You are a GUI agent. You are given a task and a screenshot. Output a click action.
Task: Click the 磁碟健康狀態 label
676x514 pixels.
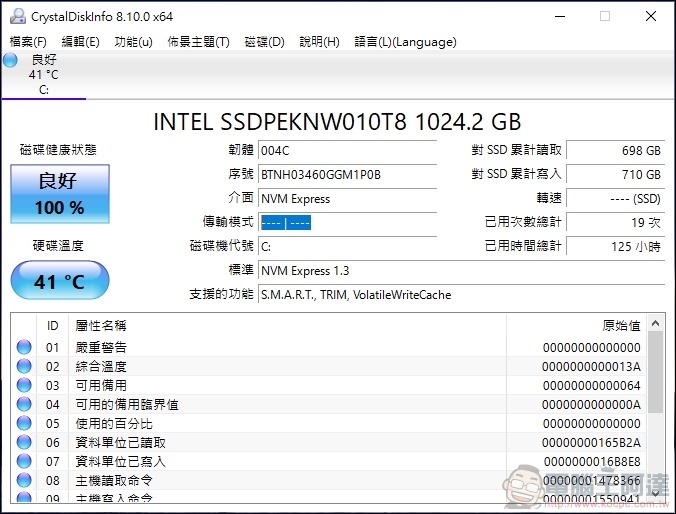58,150
